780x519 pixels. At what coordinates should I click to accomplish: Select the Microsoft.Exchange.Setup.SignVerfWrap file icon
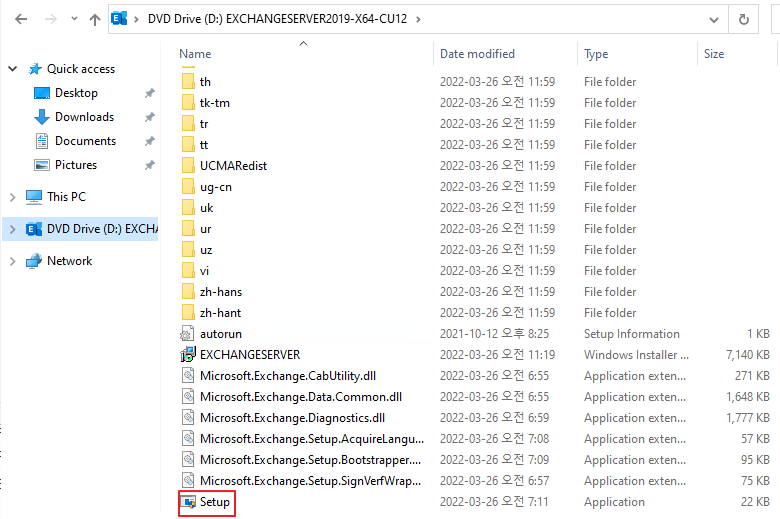click(188, 481)
